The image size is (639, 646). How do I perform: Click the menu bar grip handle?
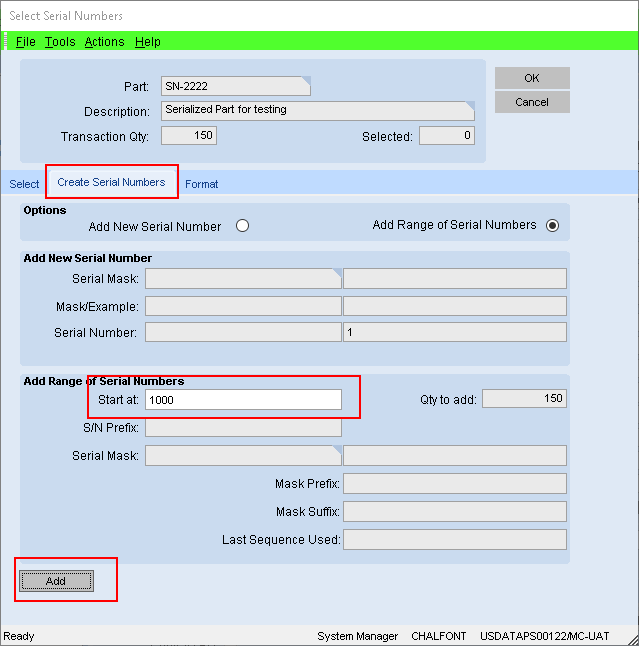[x=5, y=41]
